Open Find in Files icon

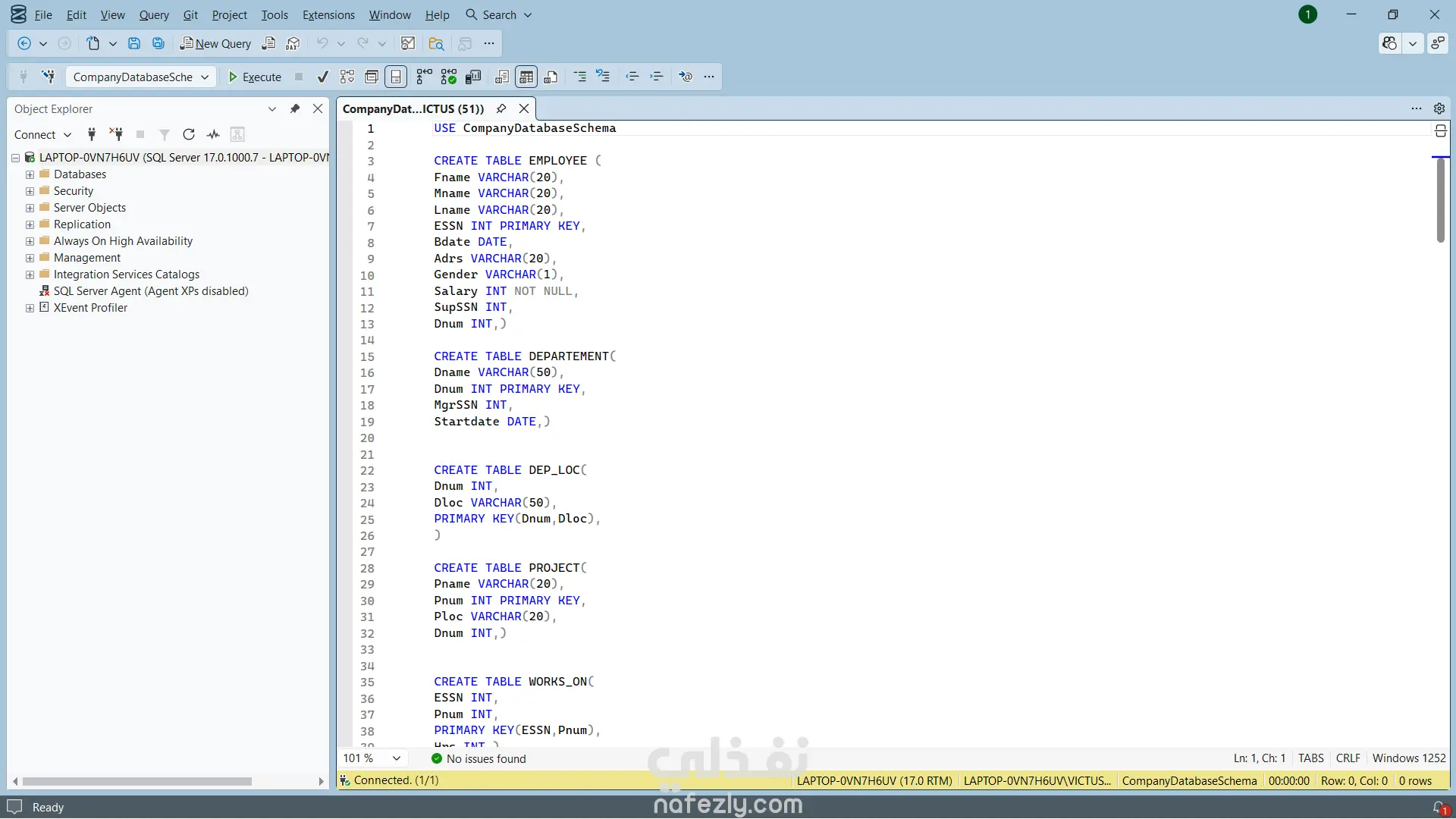[x=436, y=44]
